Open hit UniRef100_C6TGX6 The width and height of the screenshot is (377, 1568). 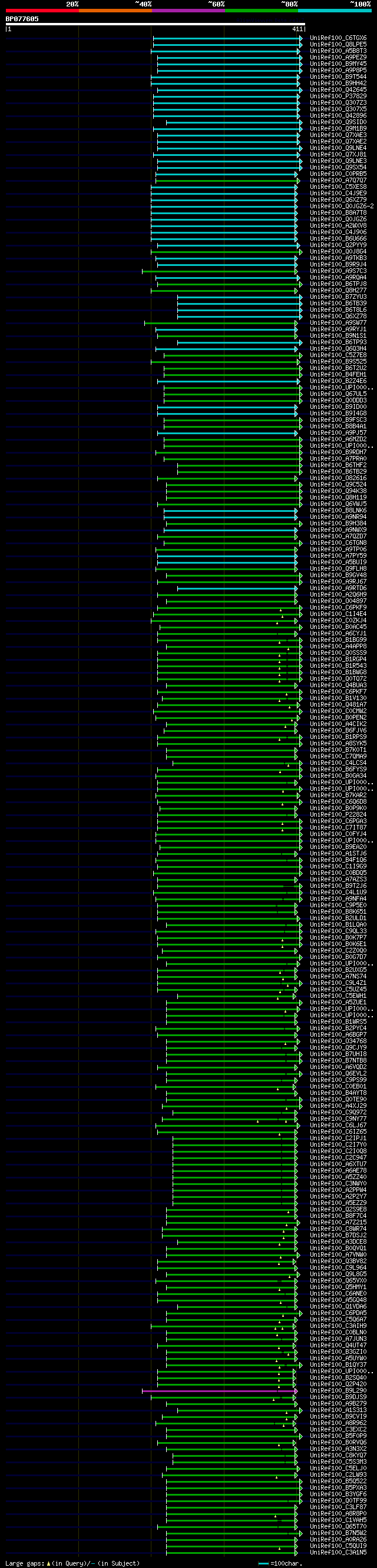pyautogui.click(x=338, y=38)
